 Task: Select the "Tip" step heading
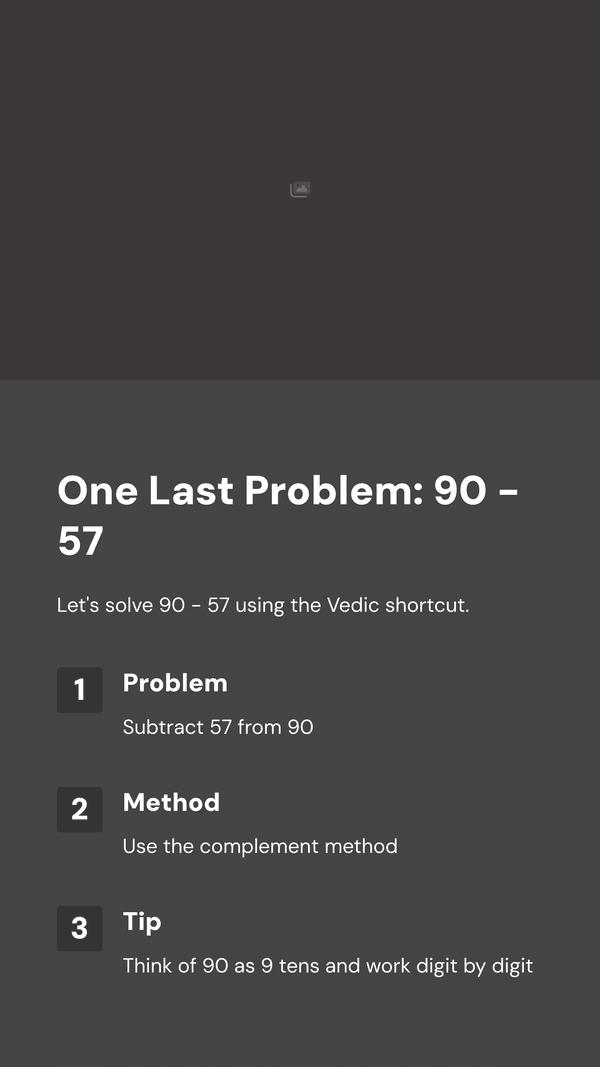[x=142, y=922]
